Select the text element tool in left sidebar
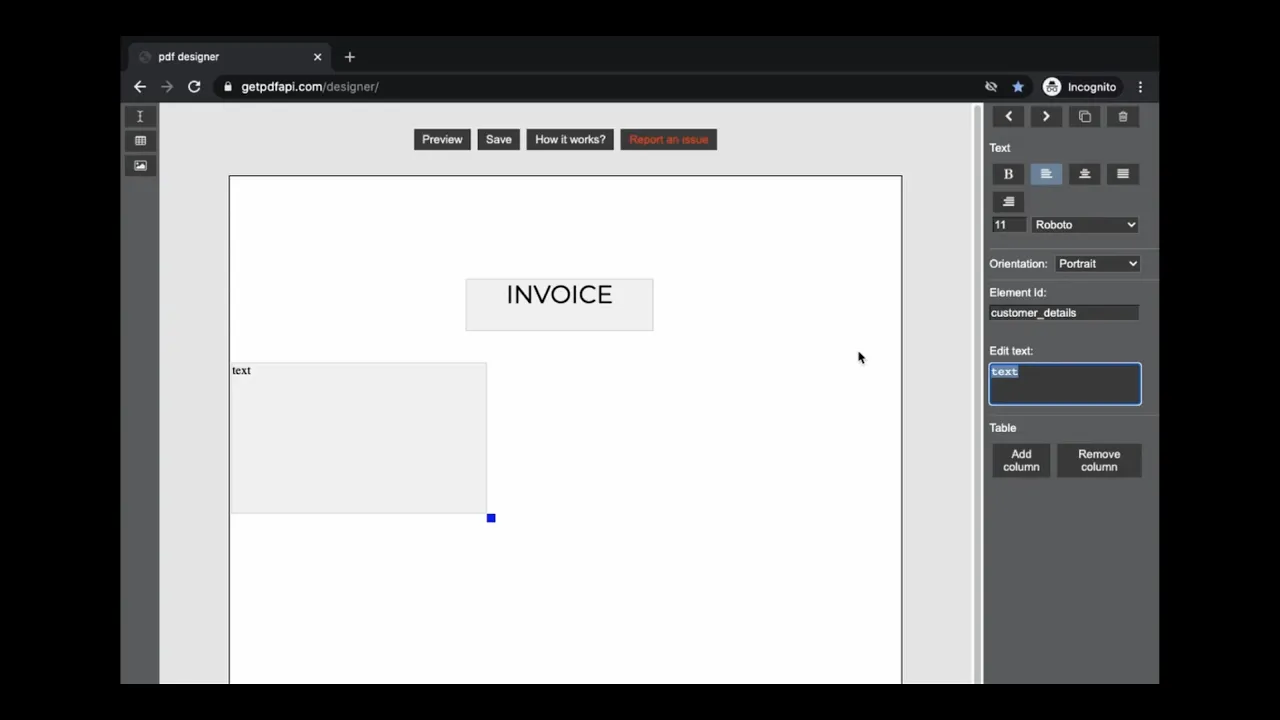Viewport: 1280px width, 720px height. (x=140, y=117)
